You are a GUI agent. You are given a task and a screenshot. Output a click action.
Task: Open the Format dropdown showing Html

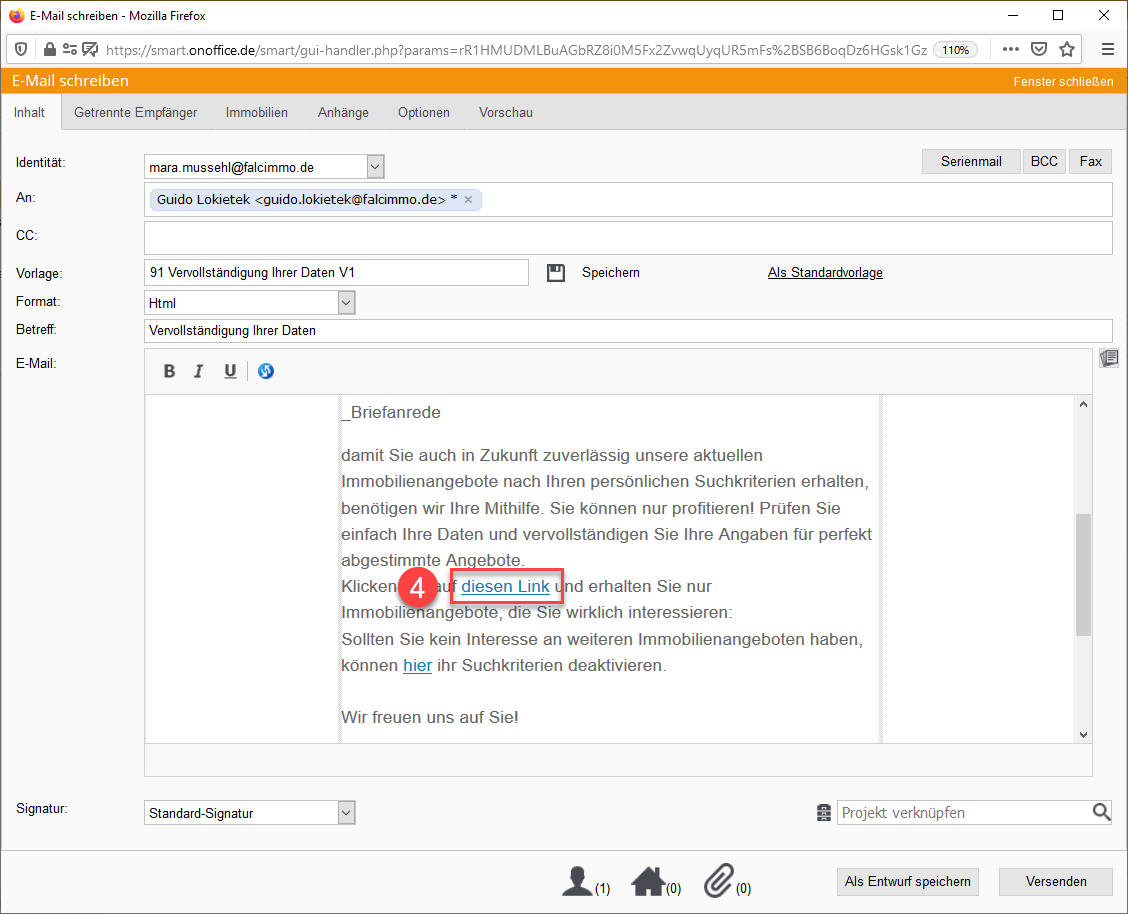pos(346,302)
